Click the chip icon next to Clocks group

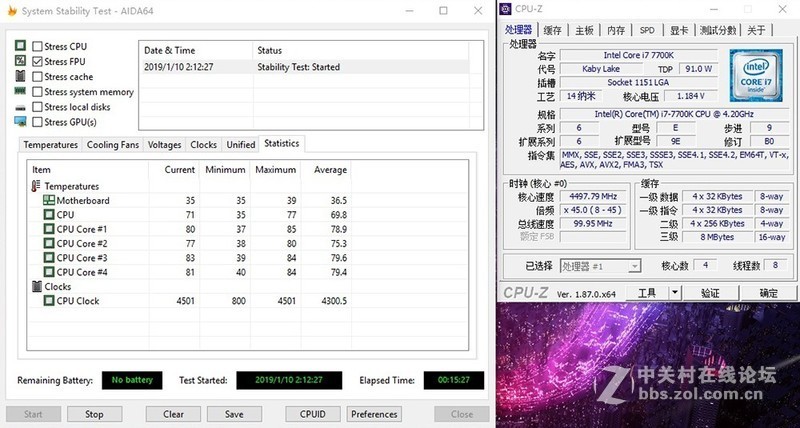(x=37, y=286)
